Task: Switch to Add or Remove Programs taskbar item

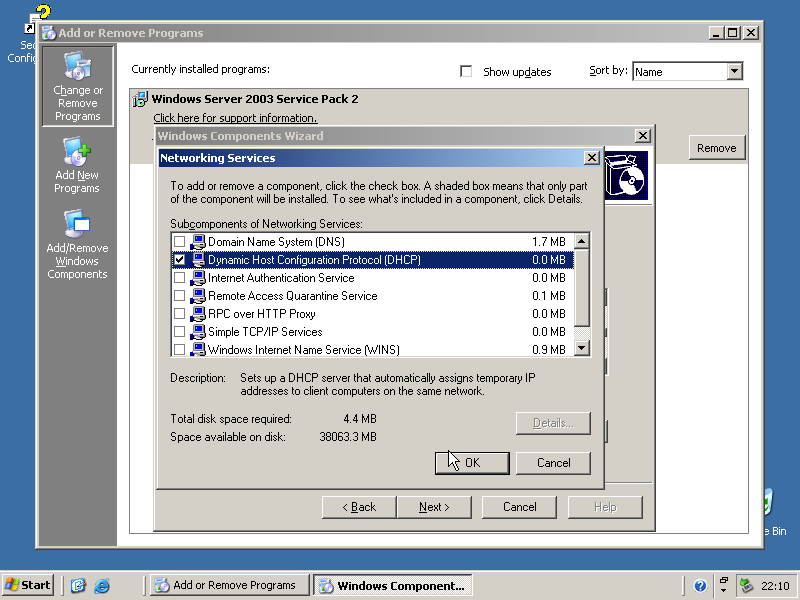Action: pyautogui.click(x=230, y=586)
